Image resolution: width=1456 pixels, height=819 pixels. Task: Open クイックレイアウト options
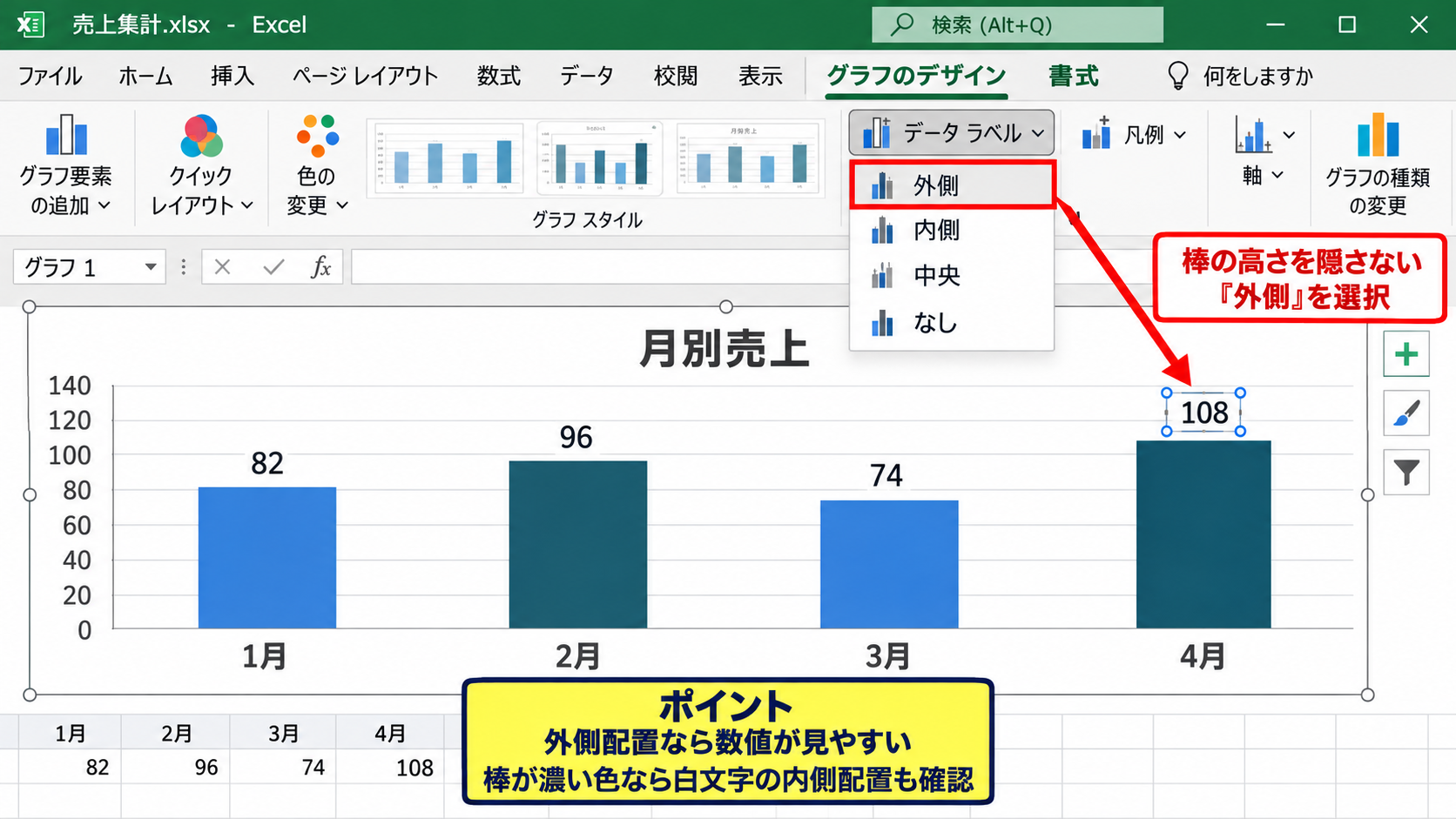click(x=201, y=165)
